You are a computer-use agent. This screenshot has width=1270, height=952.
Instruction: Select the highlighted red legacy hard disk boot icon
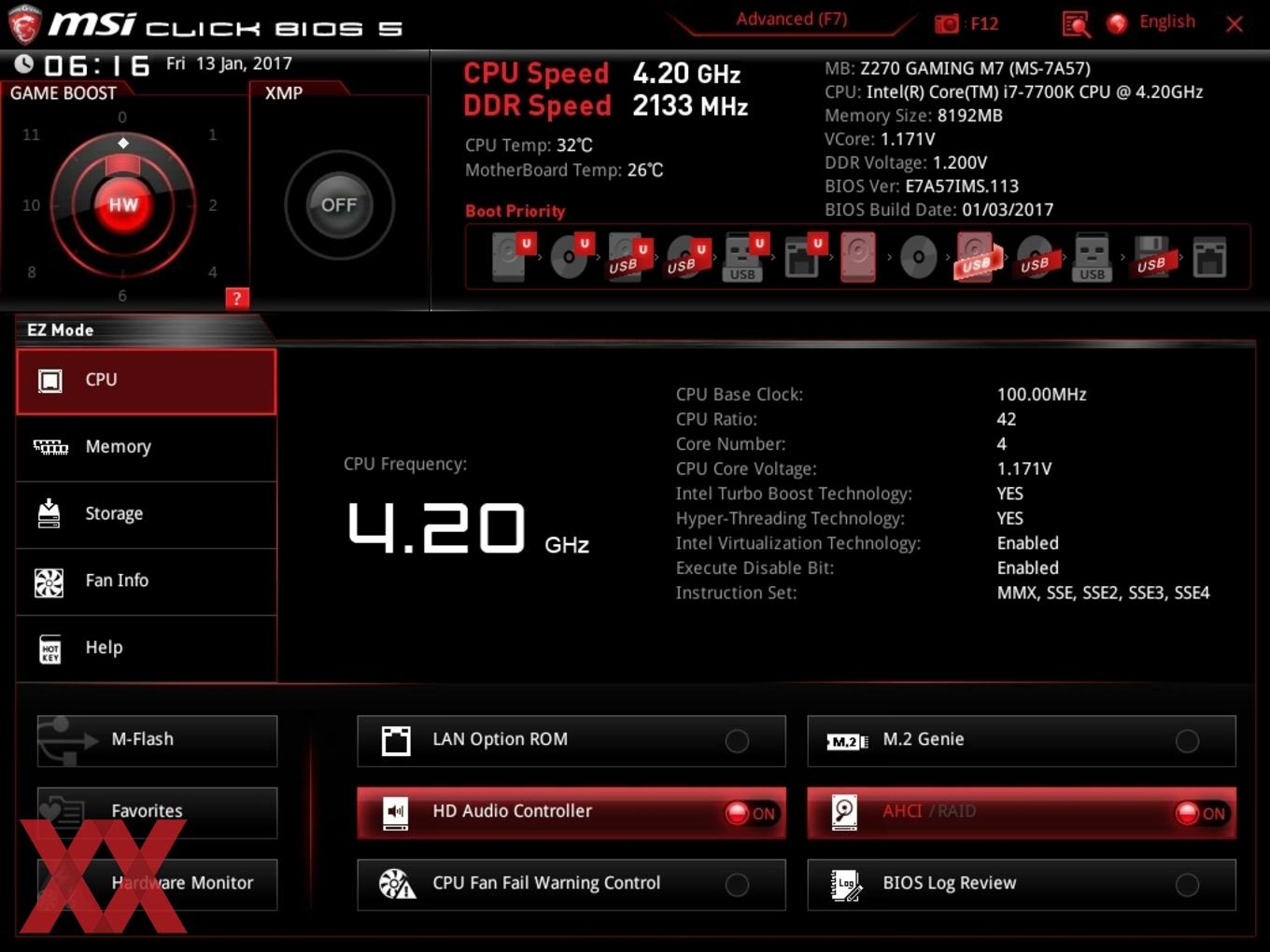858,257
